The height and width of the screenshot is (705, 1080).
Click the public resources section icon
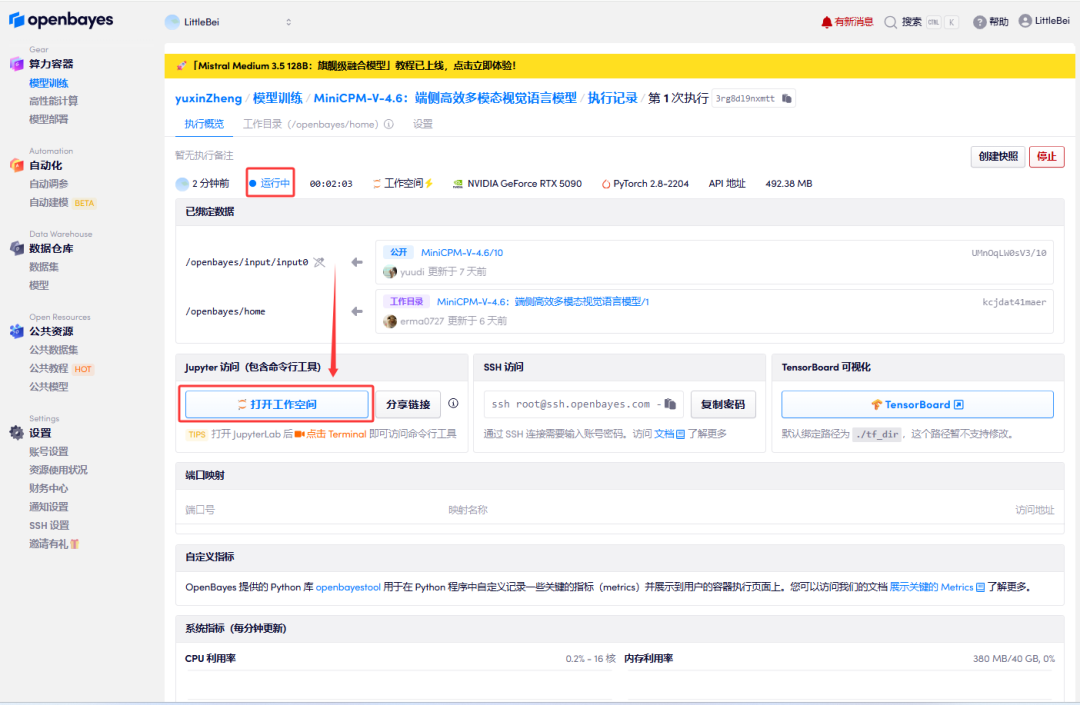[x=17, y=331]
